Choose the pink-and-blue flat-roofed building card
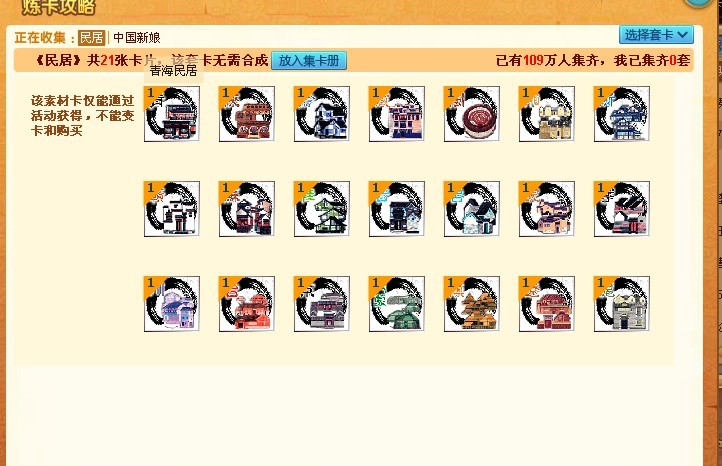722x466 pixels. (396, 114)
